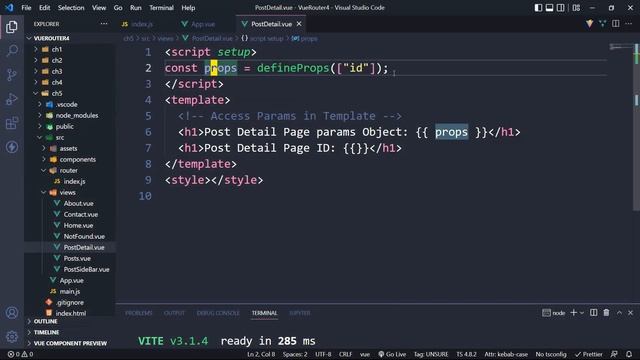
Task: Open File menu
Action: 26,7
